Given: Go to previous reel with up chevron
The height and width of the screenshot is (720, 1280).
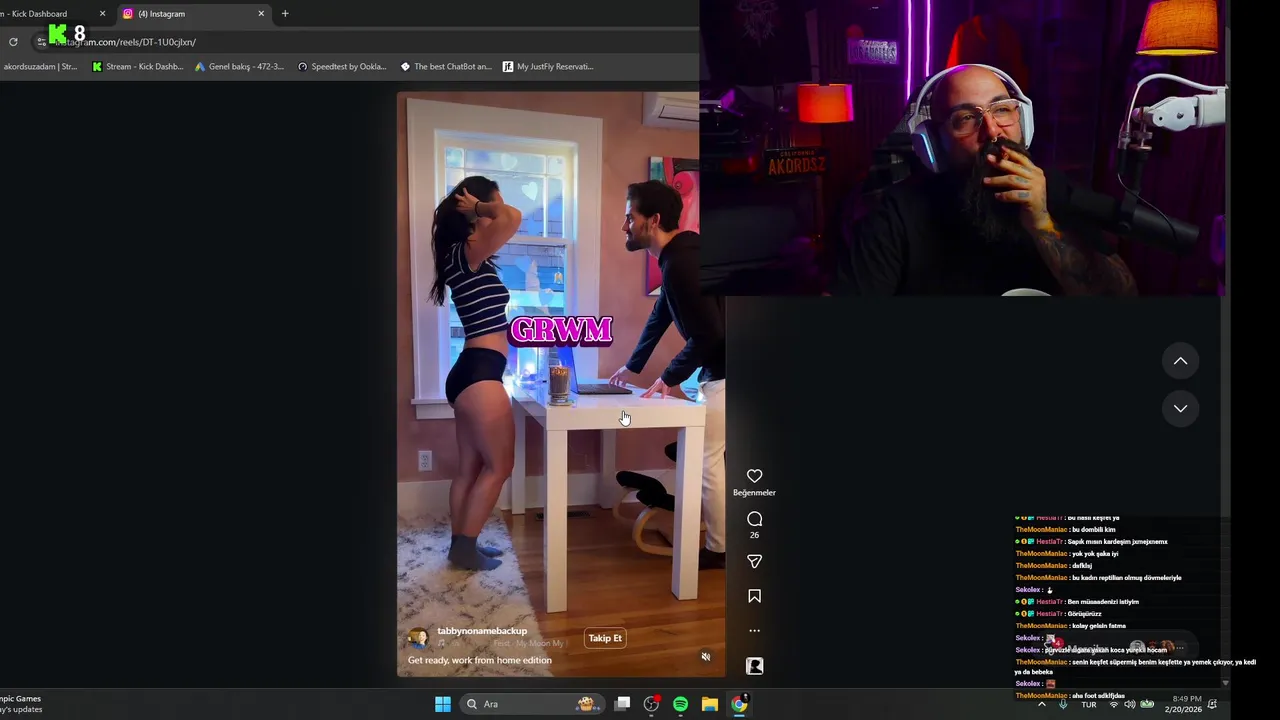Looking at the screenshot, I should coord(1180,361).
